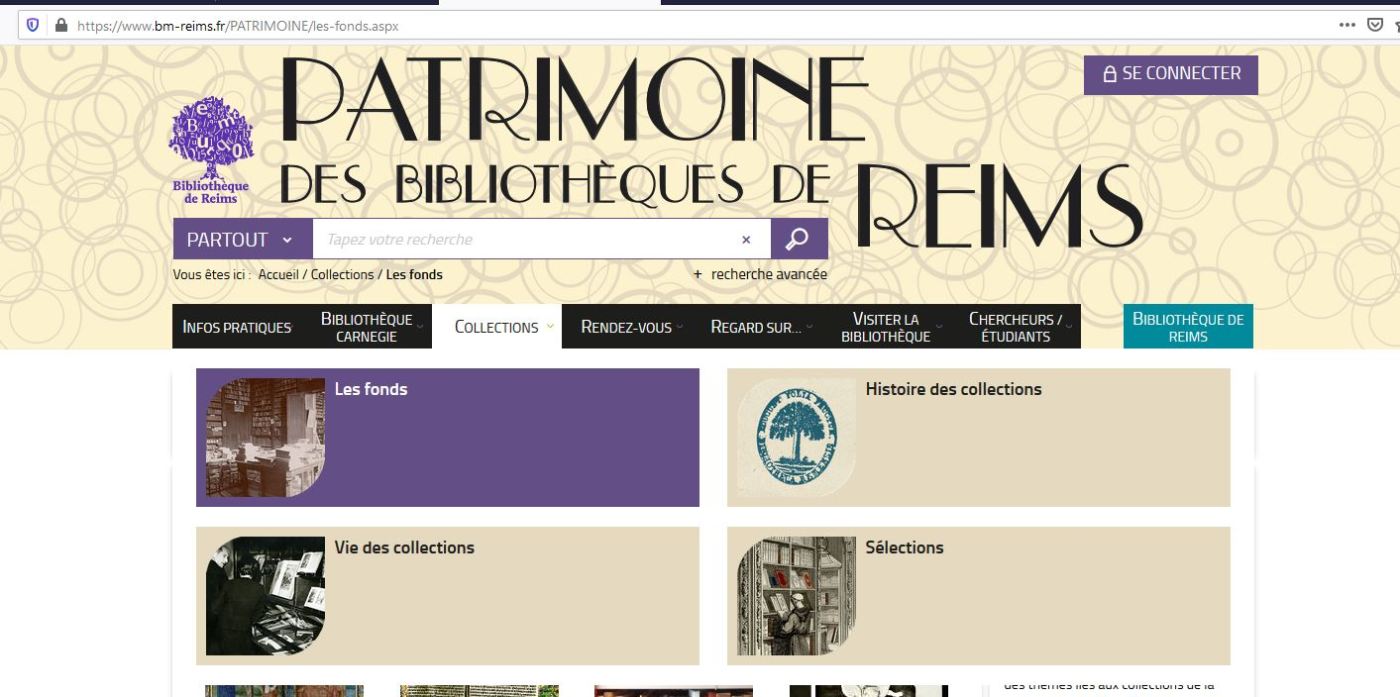Click into the Tapez votre recherche field

(525, 240)
